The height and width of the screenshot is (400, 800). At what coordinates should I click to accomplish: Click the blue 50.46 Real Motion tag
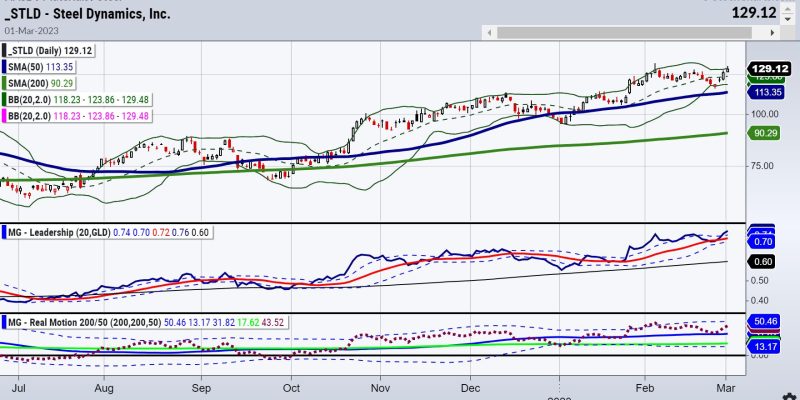[x=764, y=323]
